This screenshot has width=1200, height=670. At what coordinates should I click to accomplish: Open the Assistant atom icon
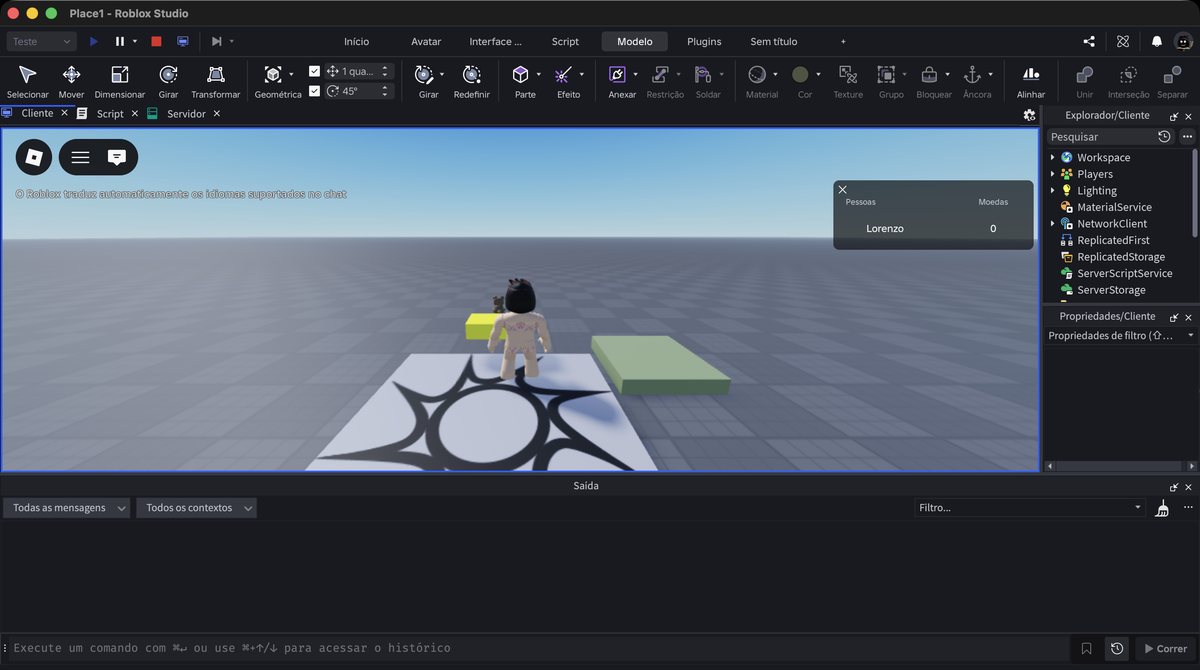pyautogui.click(x=1123, y=41)
